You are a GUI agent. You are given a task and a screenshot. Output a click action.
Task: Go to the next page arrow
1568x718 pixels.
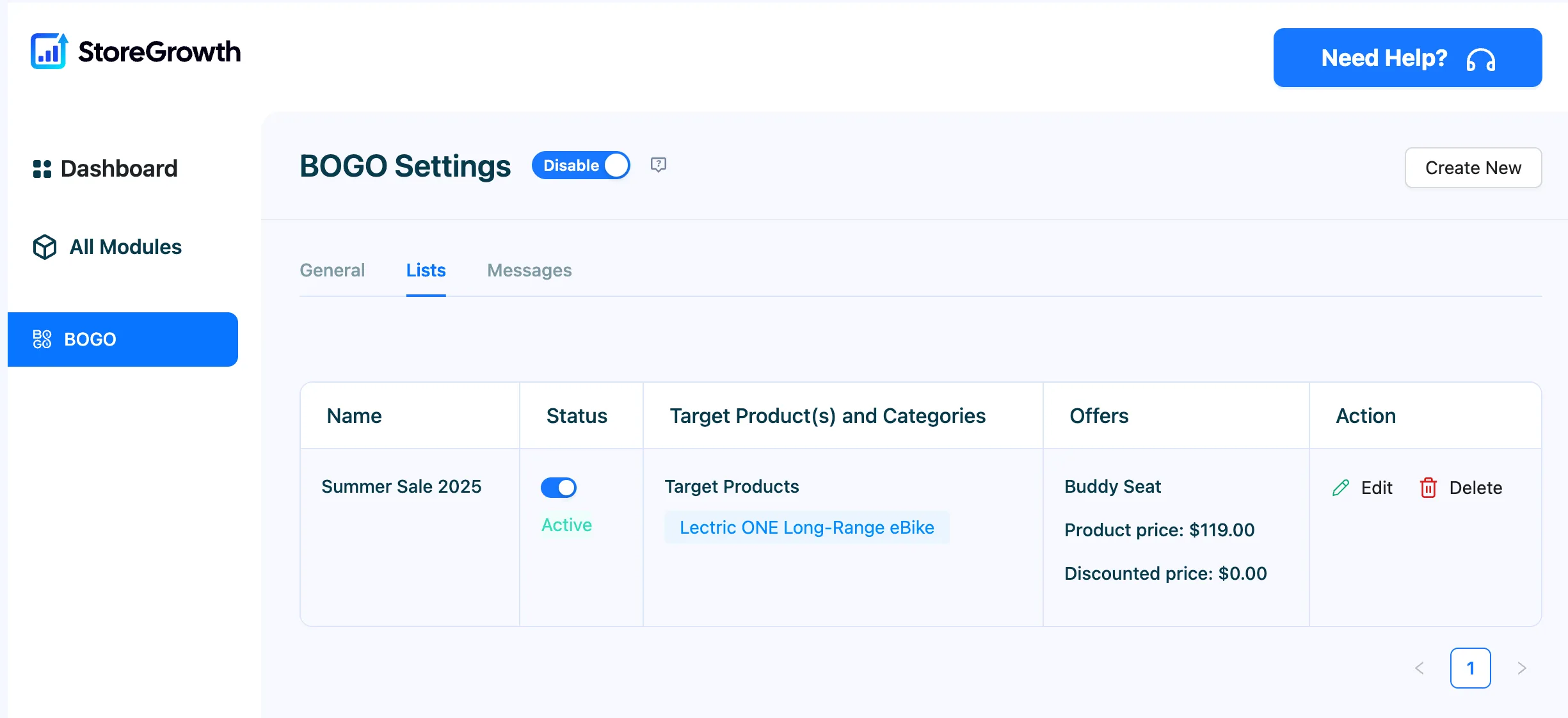point(1522,668)
